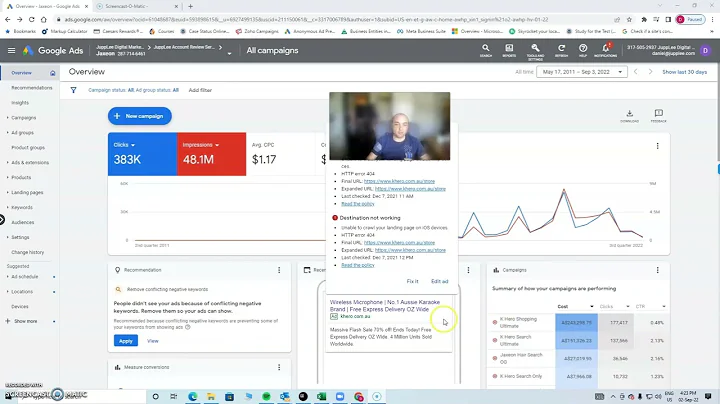The height and width of the screenshot is (404, 720).
Task: Click the account avatar D in header
Action: pyautogui.click(x=705, y=50)
